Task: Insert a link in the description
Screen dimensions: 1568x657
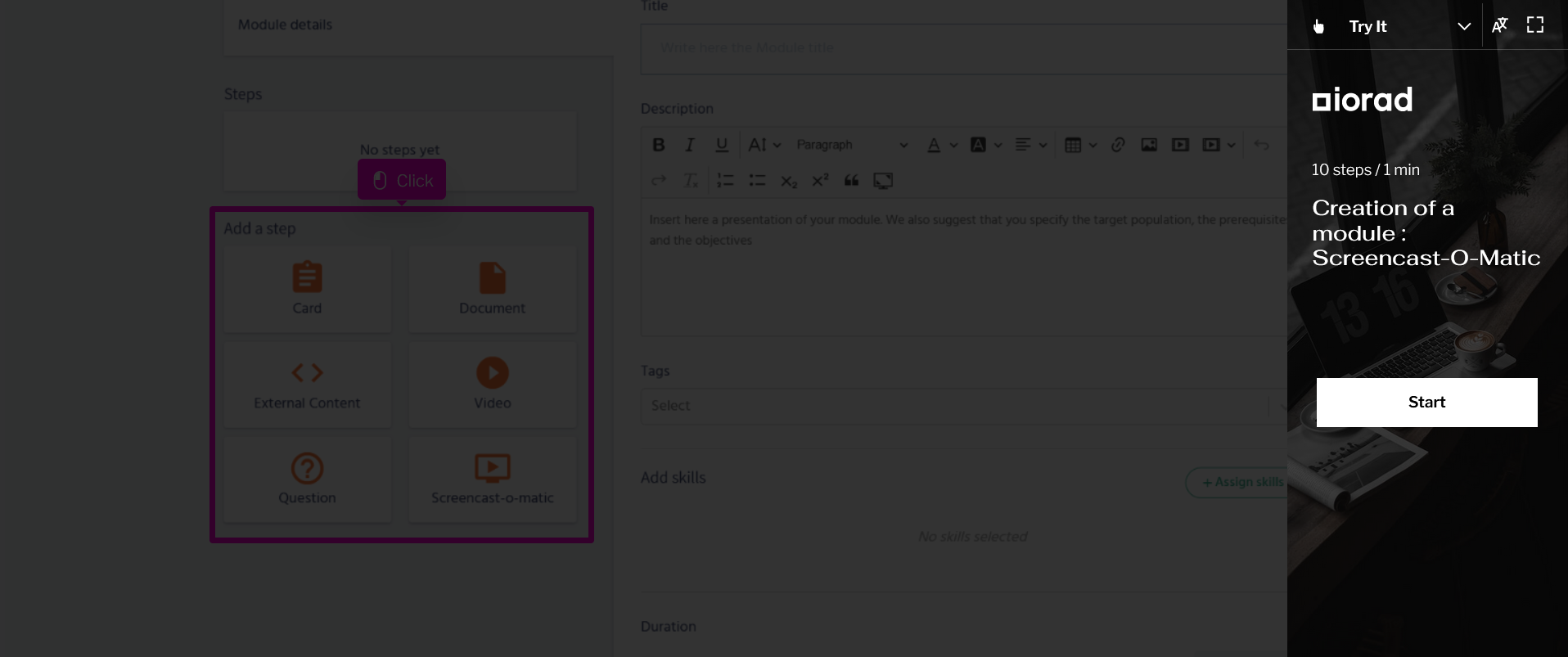Action: point(1118,145)
